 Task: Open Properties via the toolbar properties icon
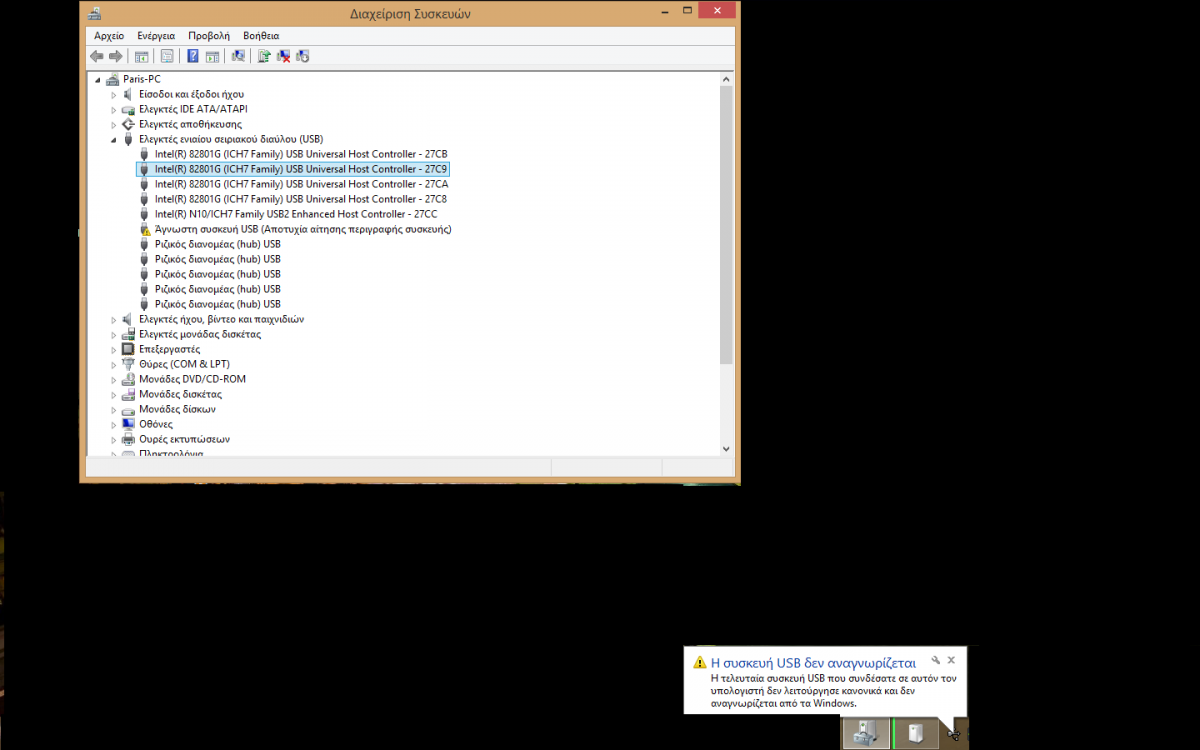coord(167,56)
